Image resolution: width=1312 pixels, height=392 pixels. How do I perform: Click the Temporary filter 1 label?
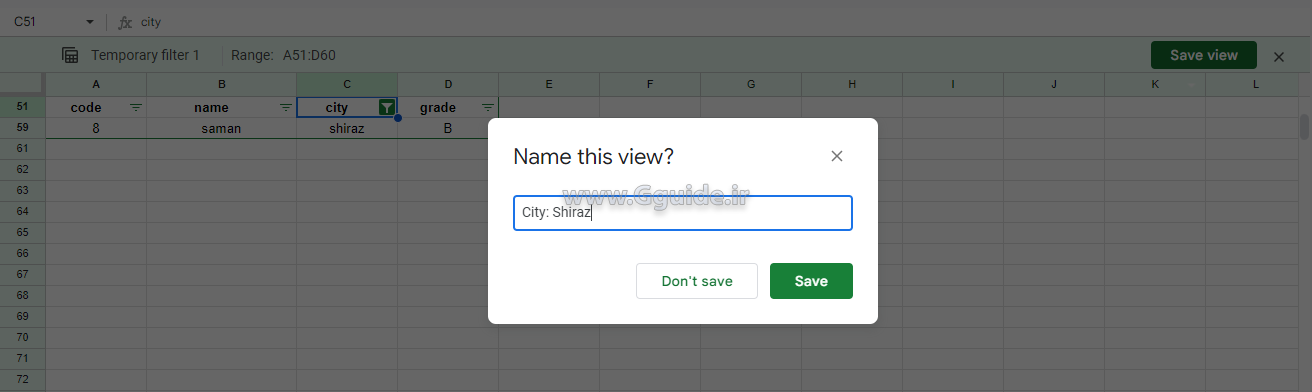tap(145, 55)
